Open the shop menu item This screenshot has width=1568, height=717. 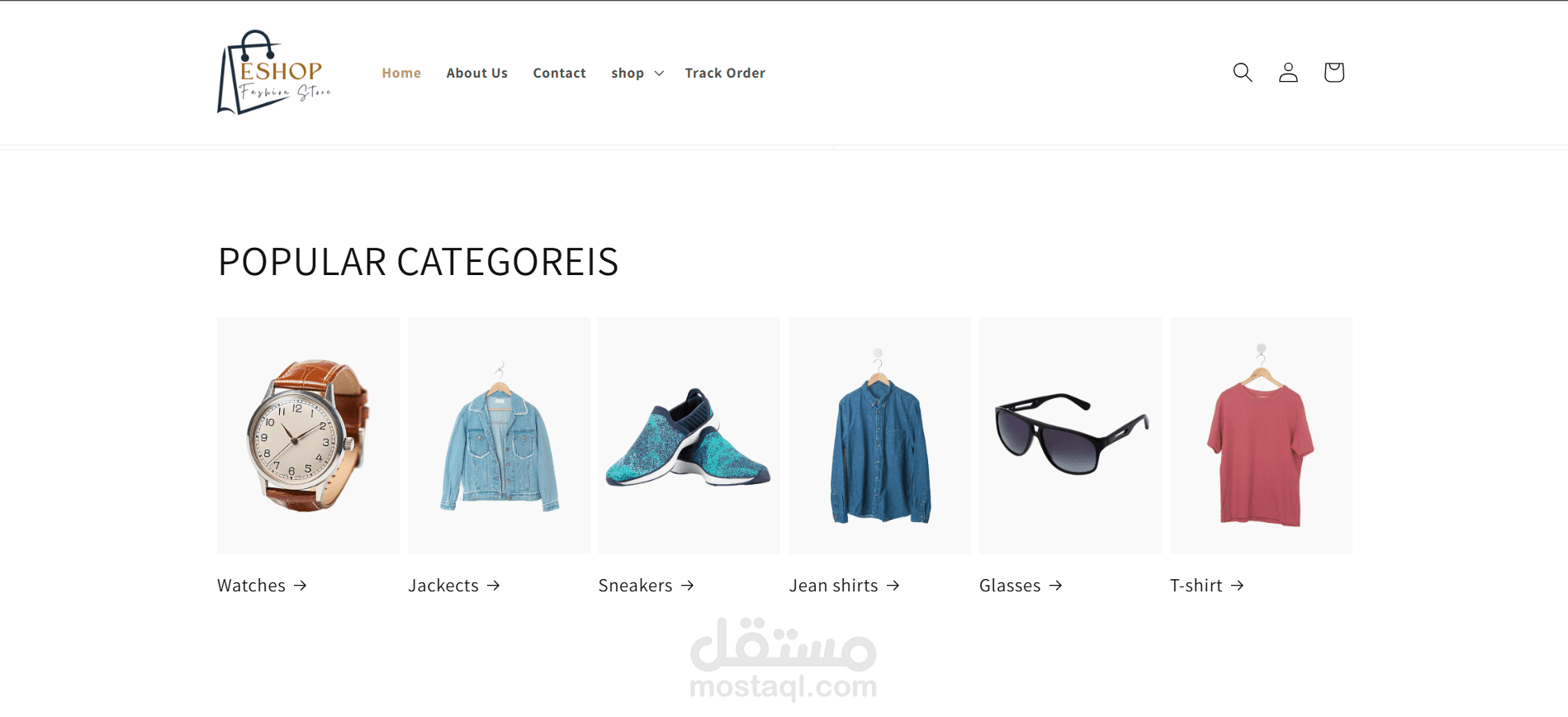coord(628,74)
